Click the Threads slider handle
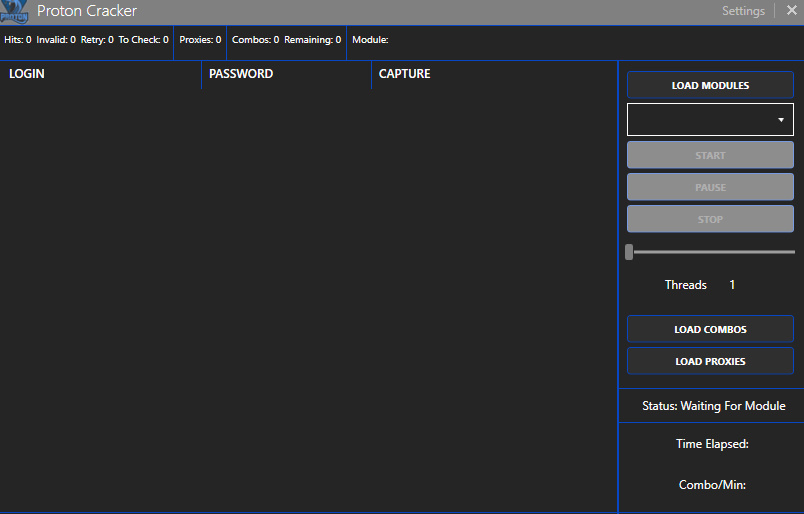The height and width of the screenshot is (514, 804). click(629, 252)
